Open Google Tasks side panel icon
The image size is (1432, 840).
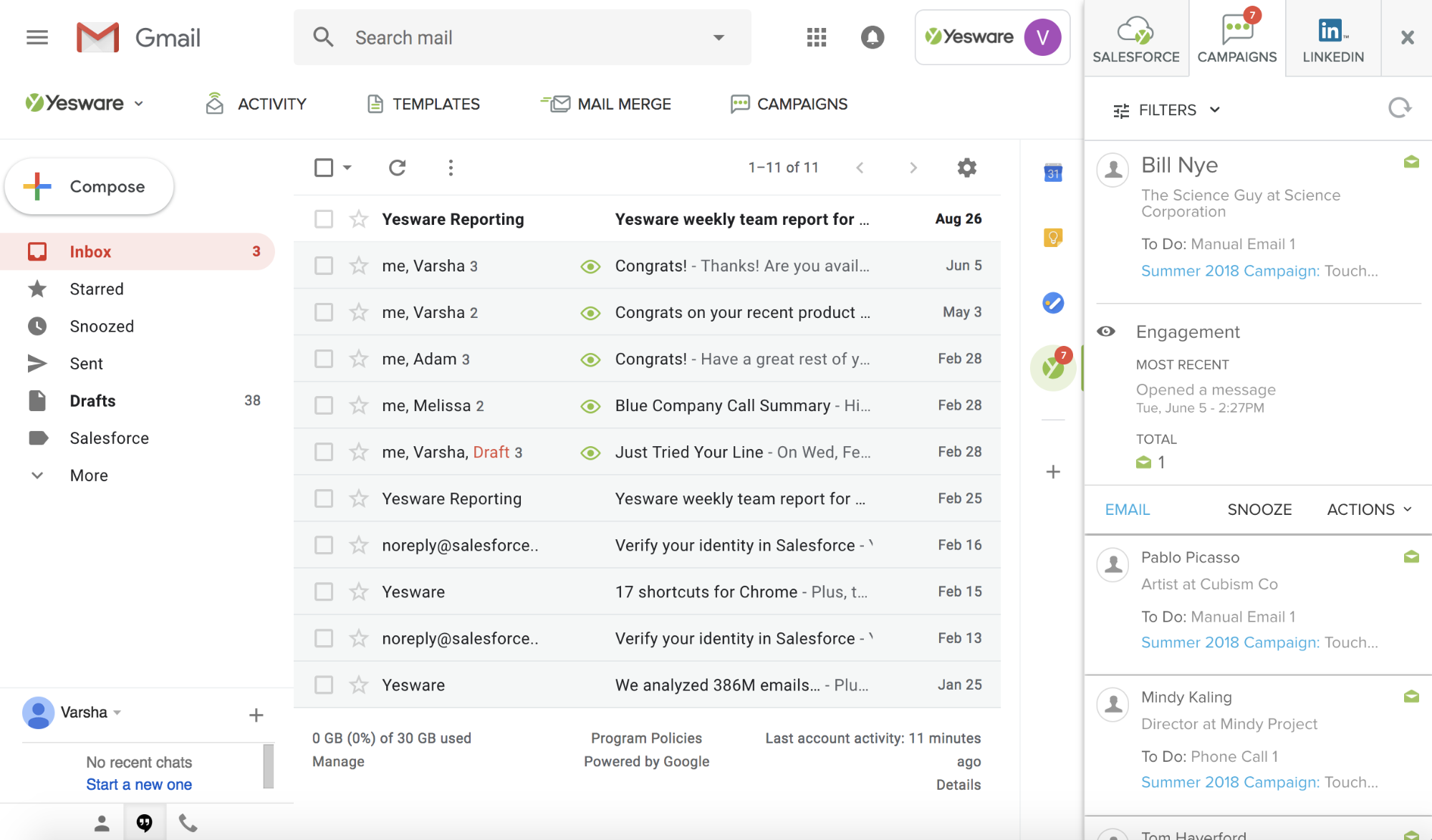click(1052, 303)
